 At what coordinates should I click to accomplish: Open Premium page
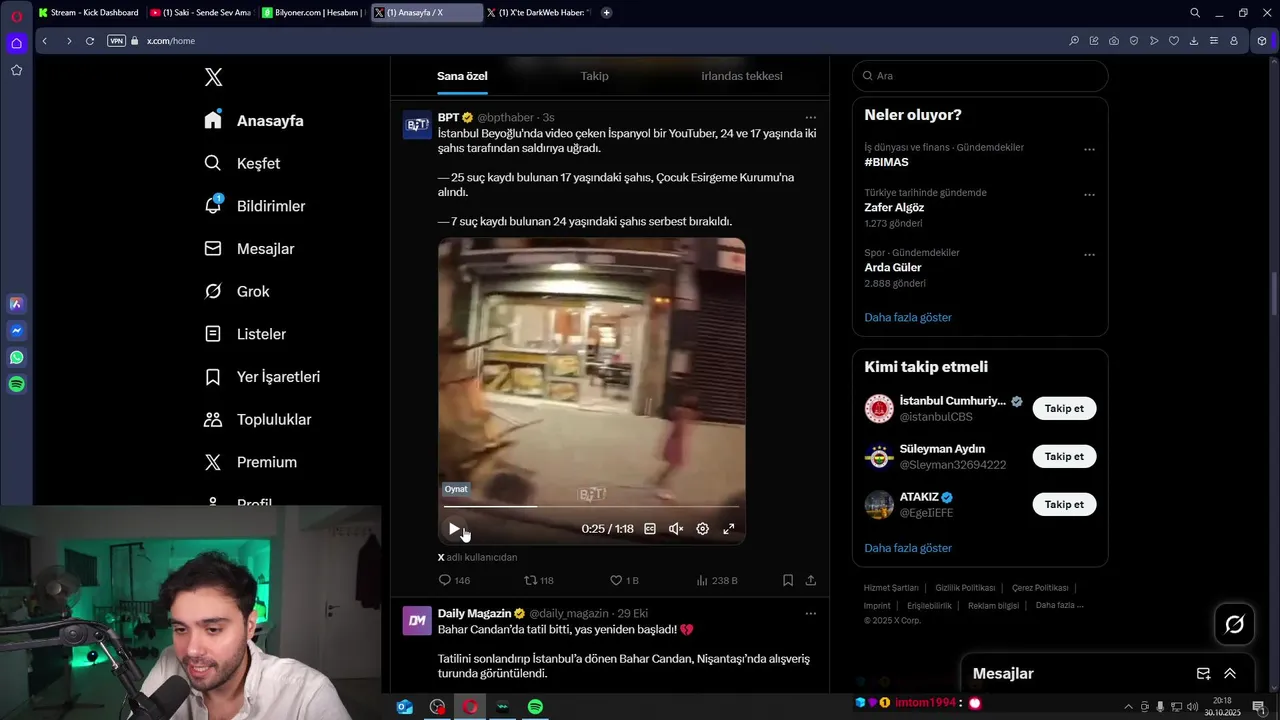tap(250, 462)
